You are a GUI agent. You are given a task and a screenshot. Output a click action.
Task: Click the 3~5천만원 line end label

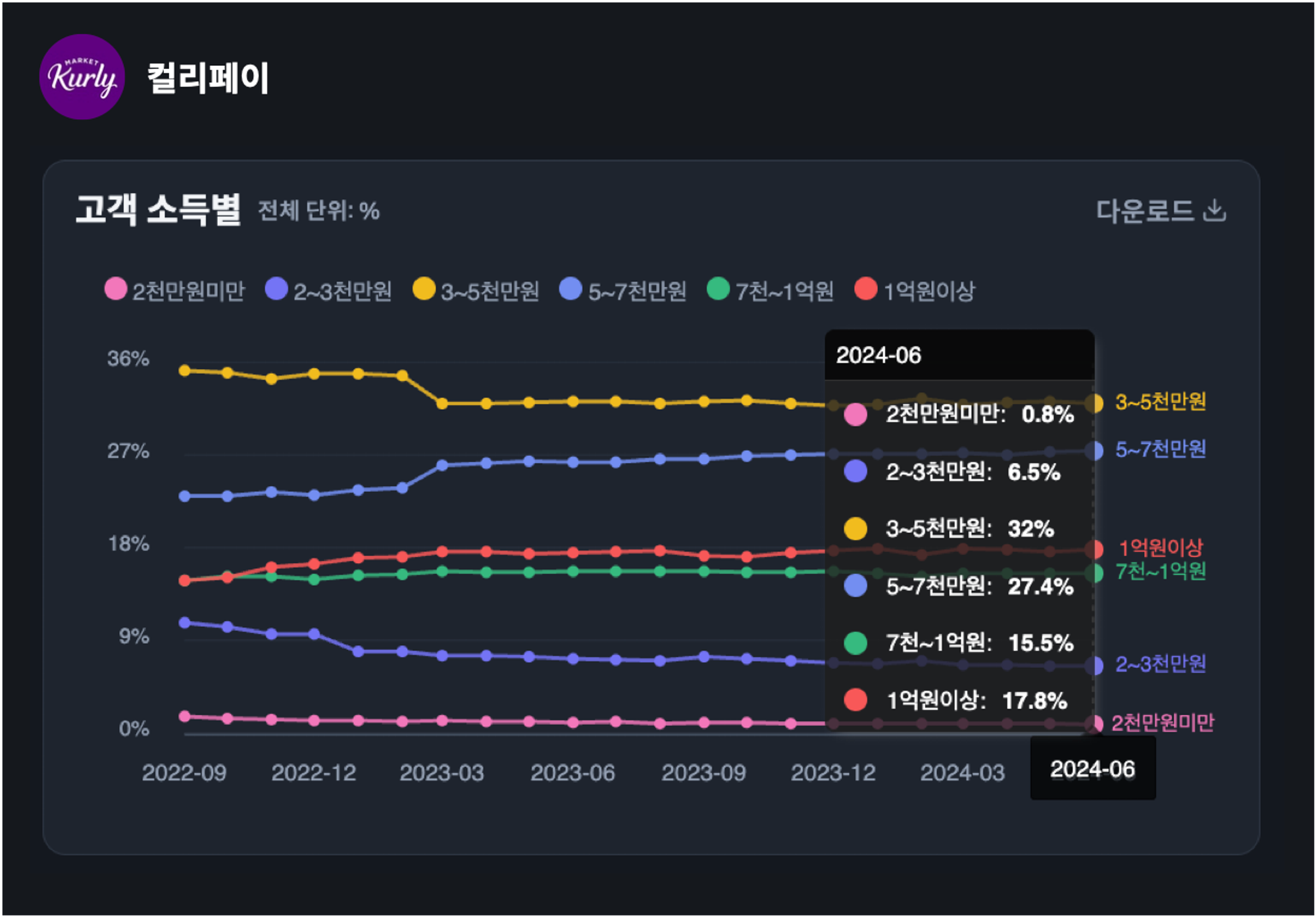tap(1161, 402)
